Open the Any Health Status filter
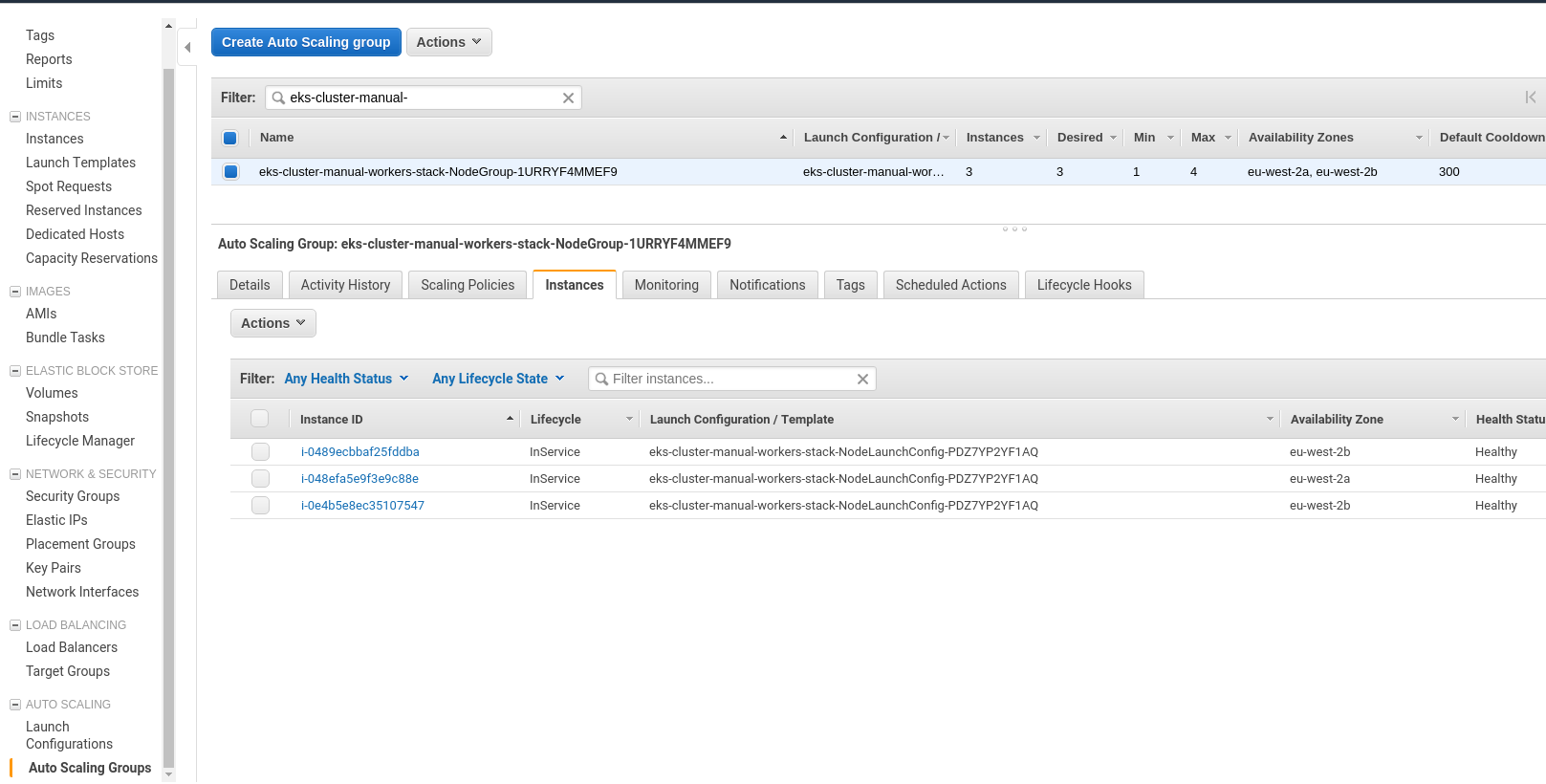 (x=346, y=379)
